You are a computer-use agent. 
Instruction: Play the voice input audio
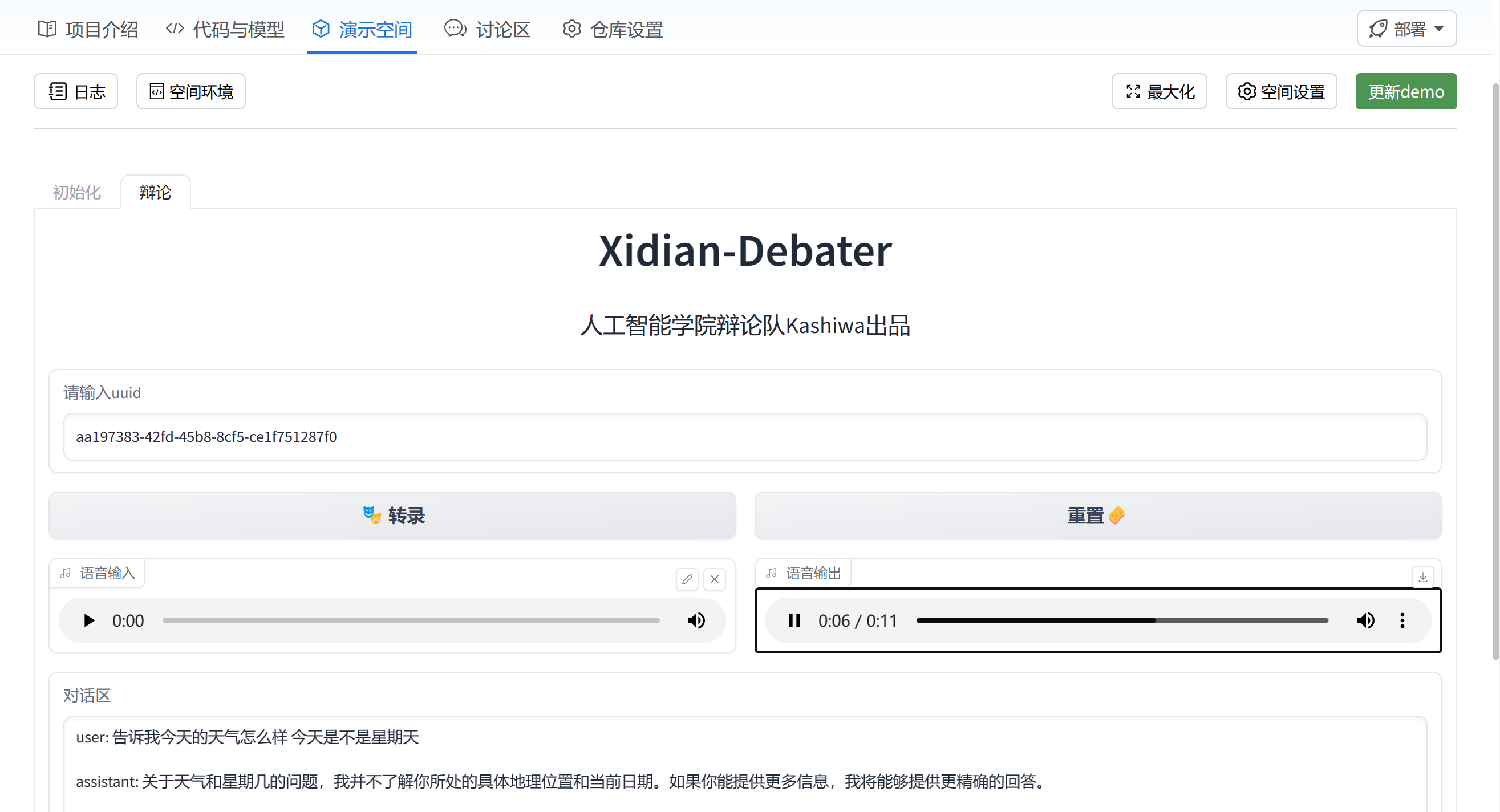click(88, 620)
